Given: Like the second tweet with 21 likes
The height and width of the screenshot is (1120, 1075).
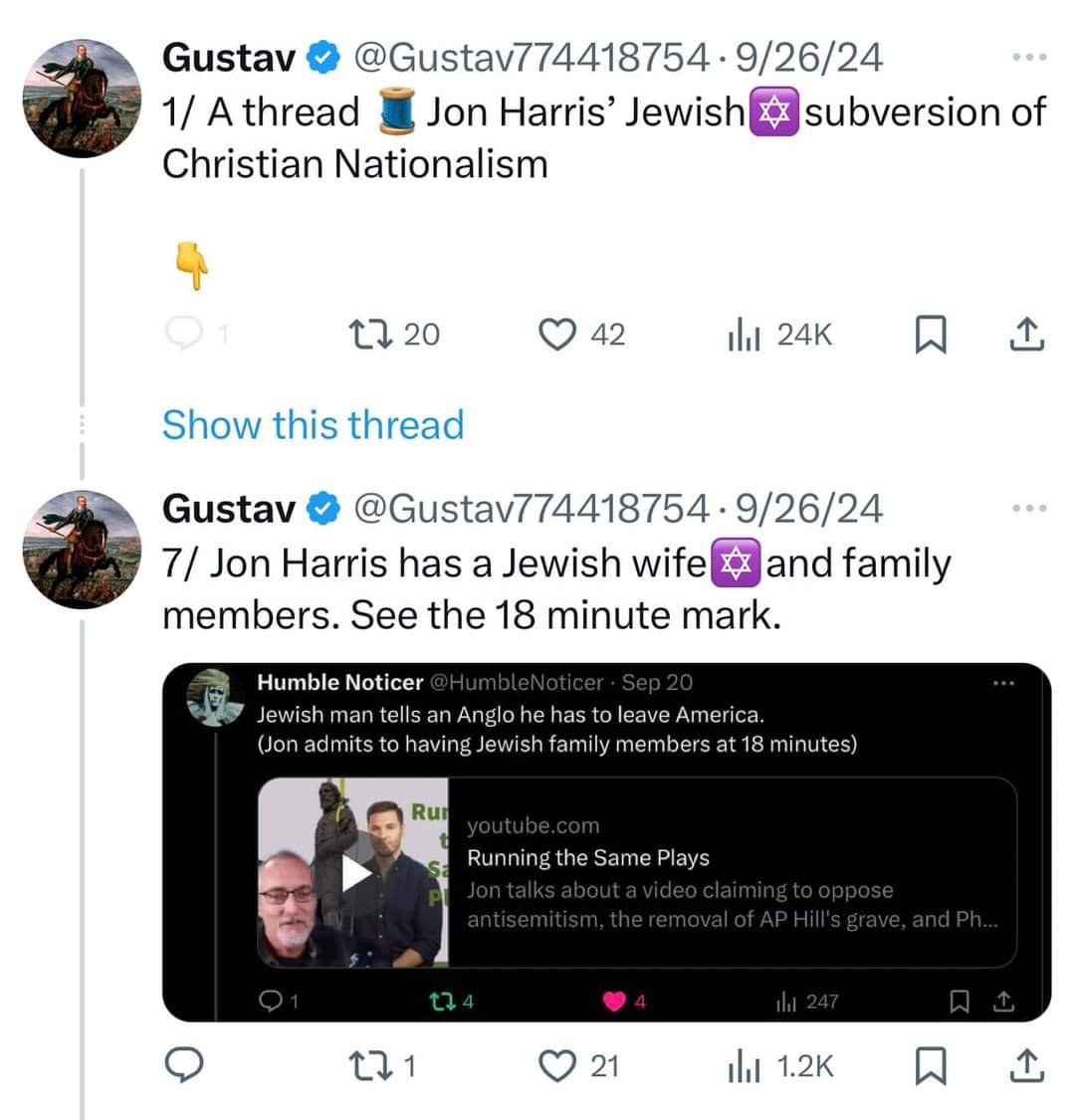Looking at the screenshot, I should (578, 1065).
